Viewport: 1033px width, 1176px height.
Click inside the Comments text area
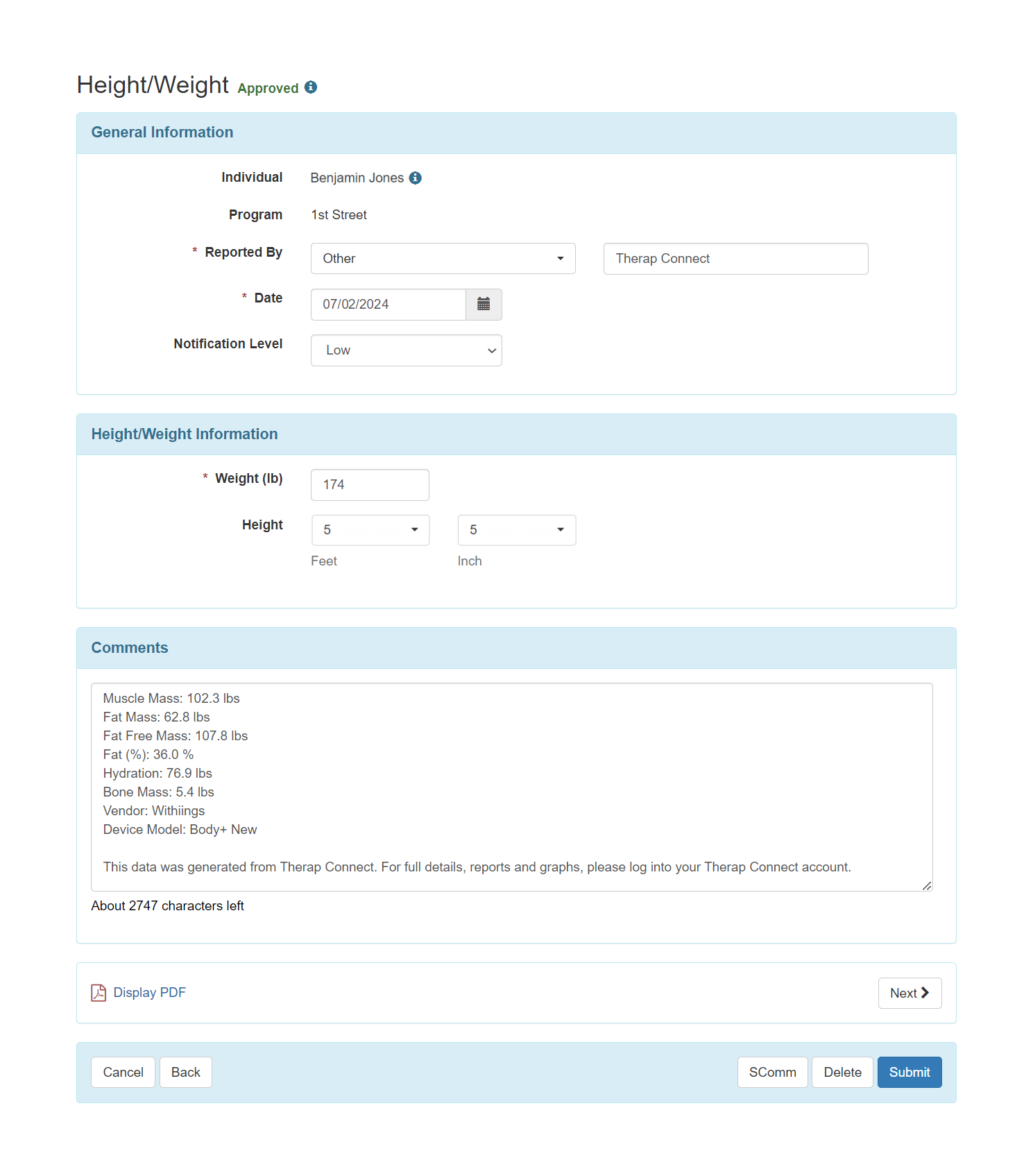512,787
